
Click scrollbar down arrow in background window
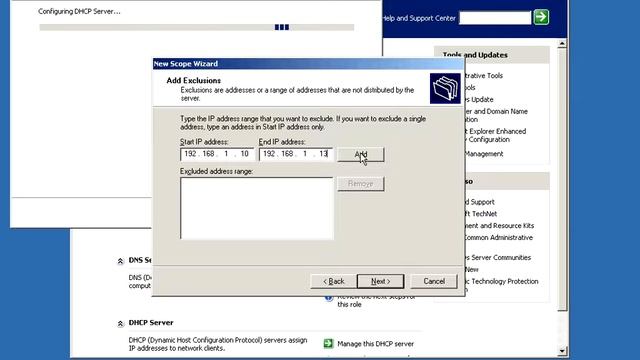tap(562, 351)
